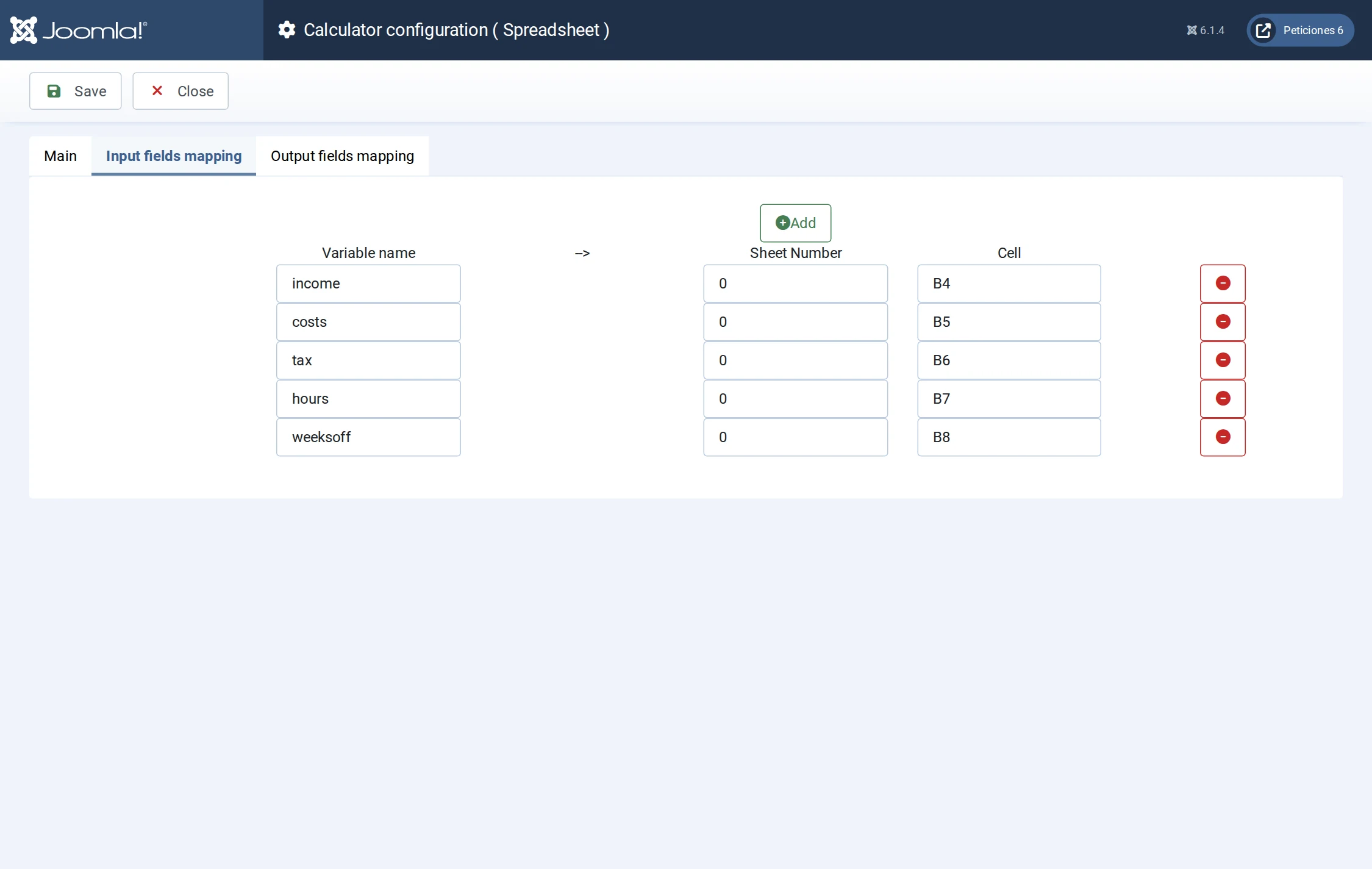Open the Peticiones 6 site link

pos(1300,30)
